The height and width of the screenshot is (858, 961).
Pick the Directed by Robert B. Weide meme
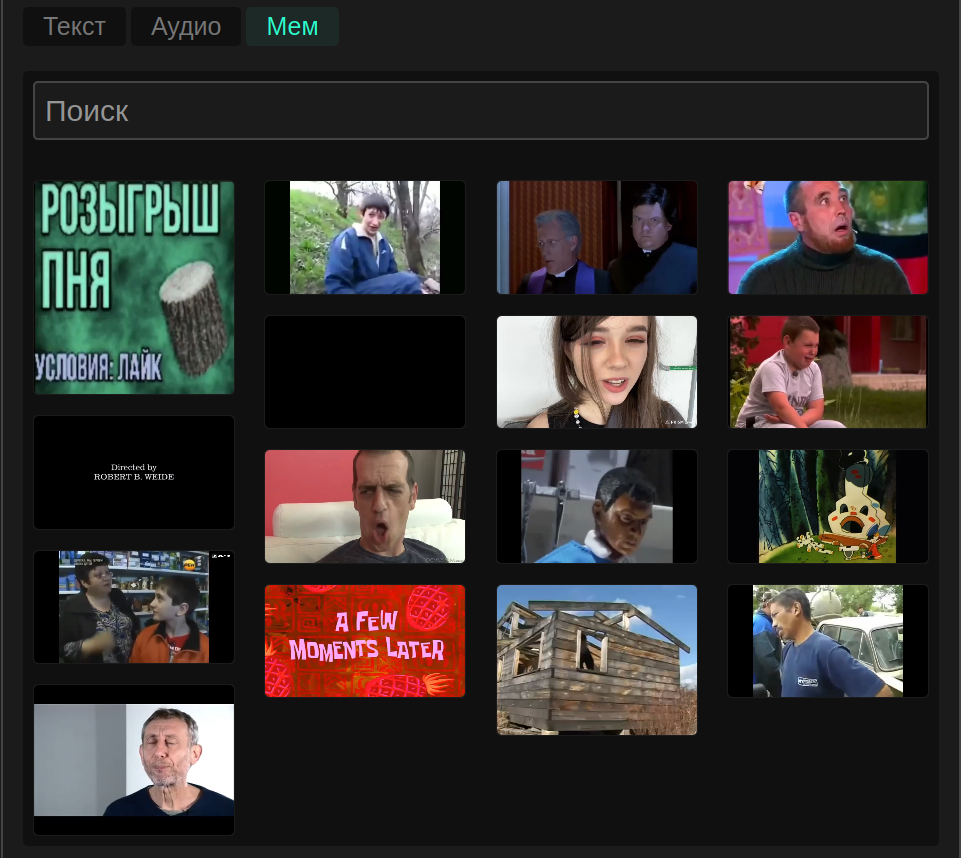[x=134, y=473]
